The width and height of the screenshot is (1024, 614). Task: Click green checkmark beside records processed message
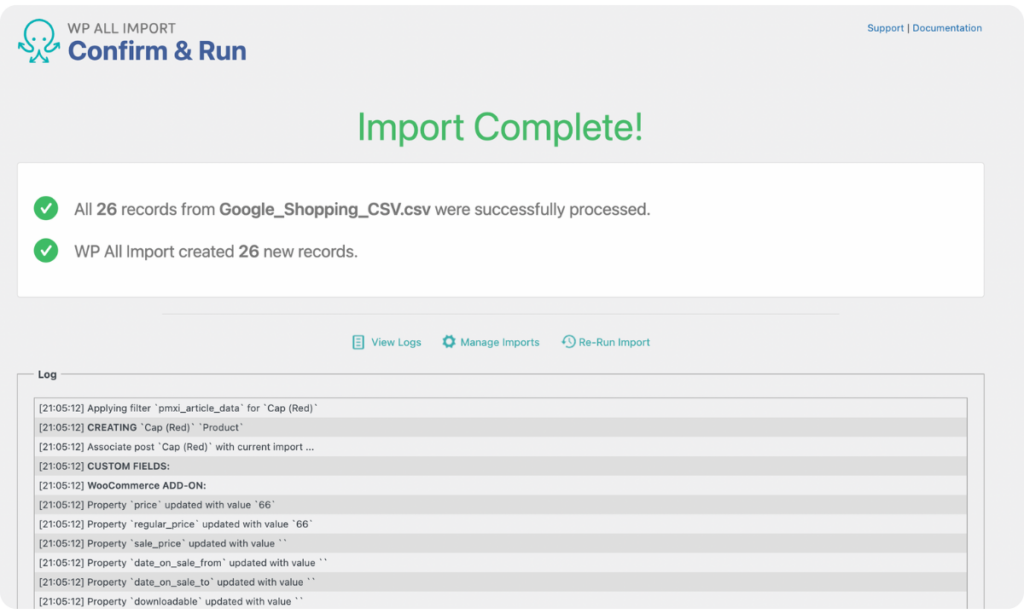pos(46,208)
